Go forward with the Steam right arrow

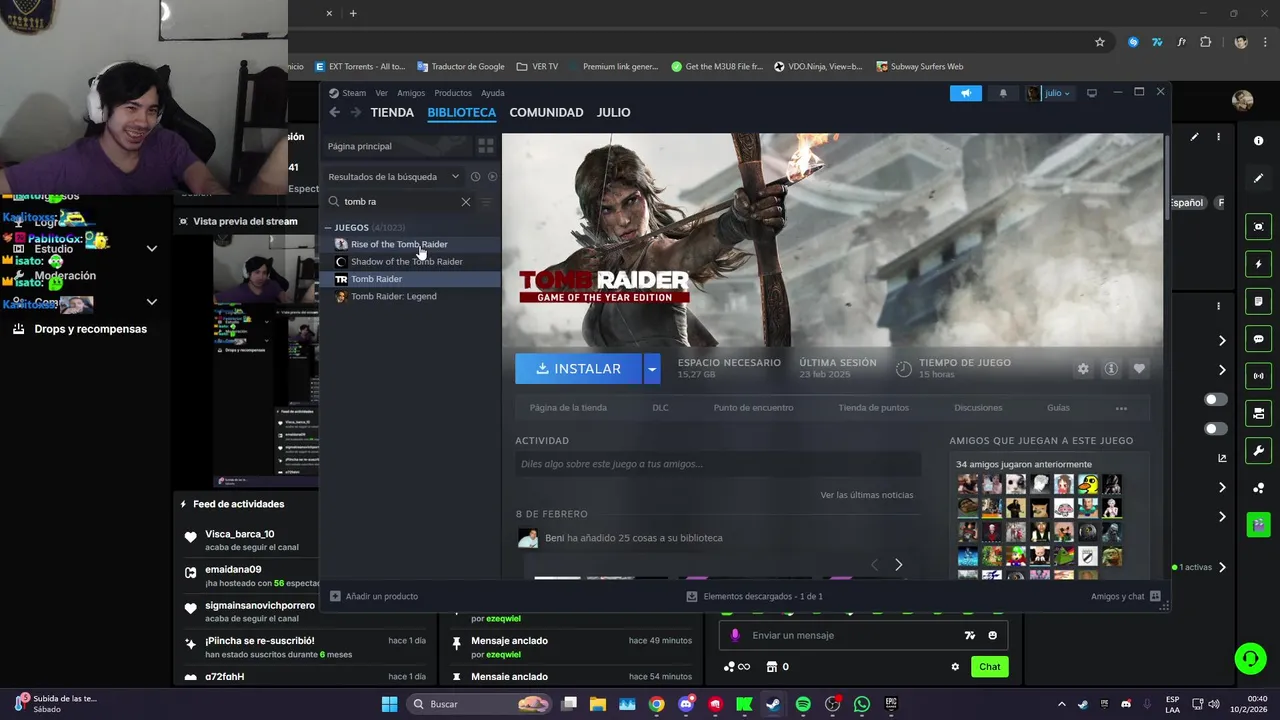point(354,113)
